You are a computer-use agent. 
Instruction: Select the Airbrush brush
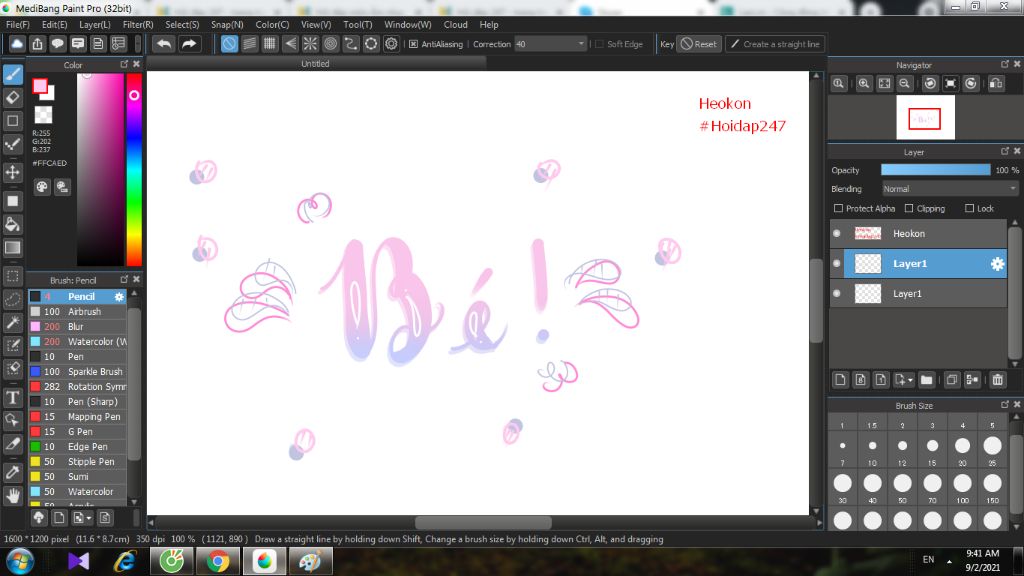click(x=78, y=312)
